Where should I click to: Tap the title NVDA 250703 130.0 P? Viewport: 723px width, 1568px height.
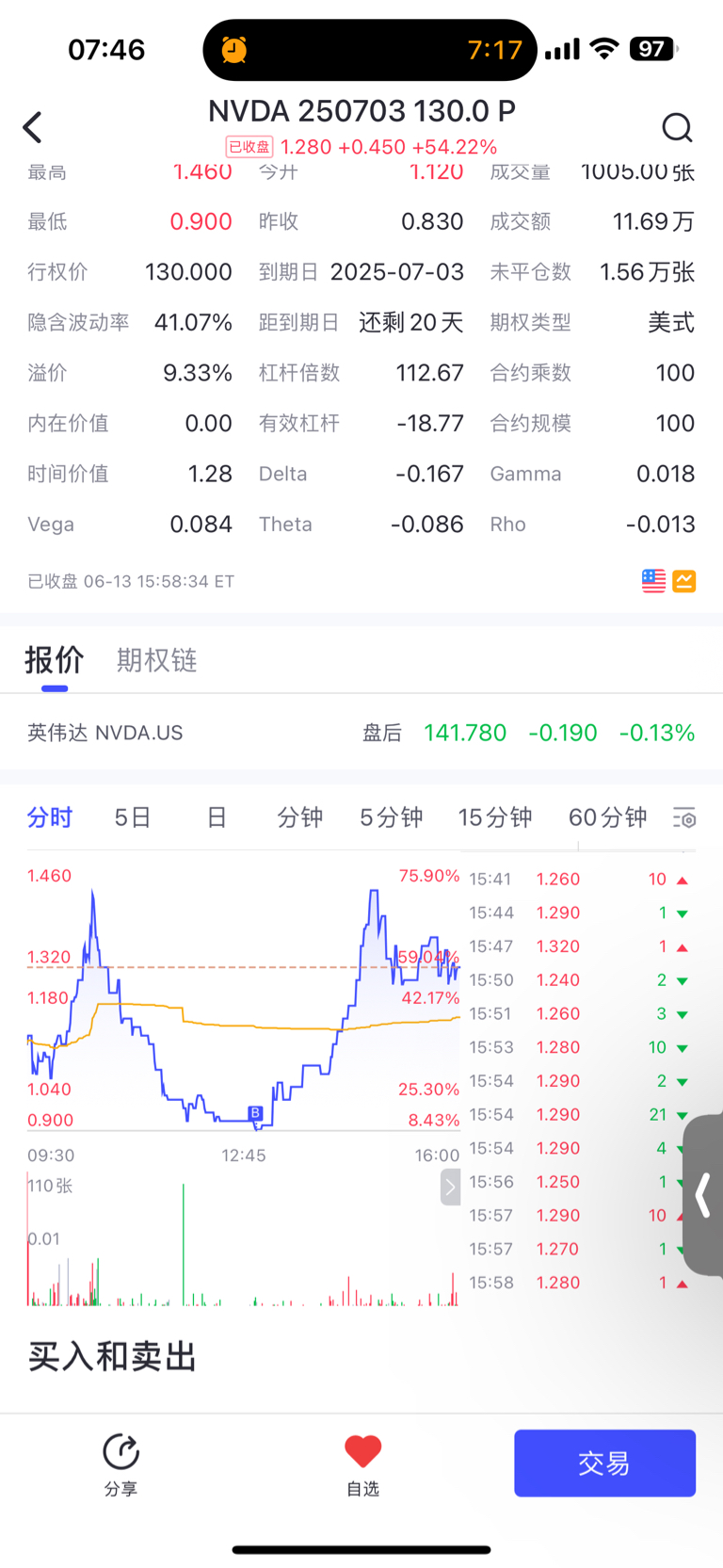361,111
